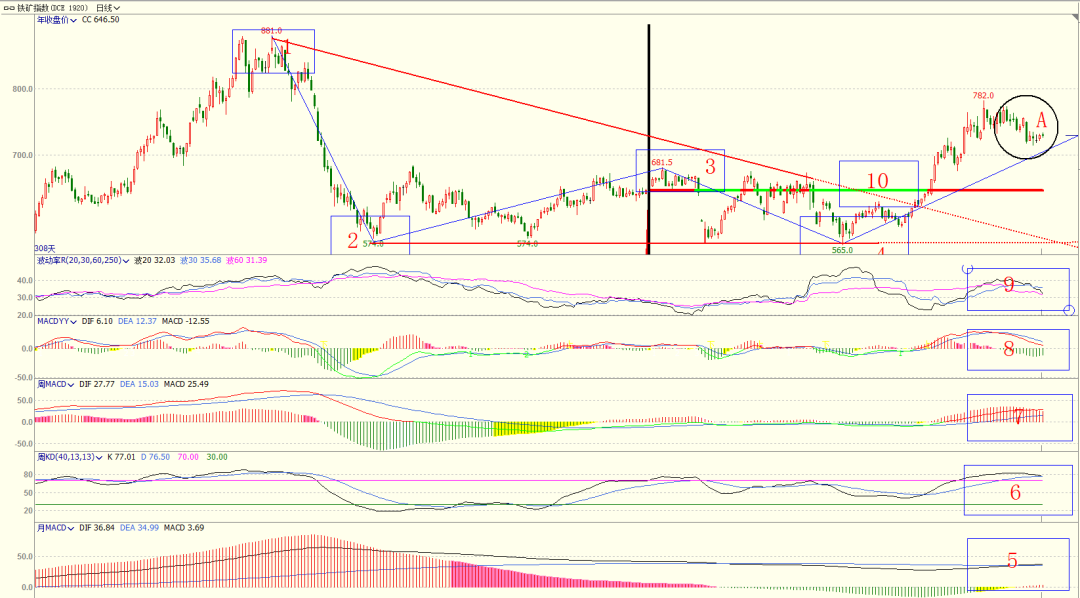Open the 年收盘价 indicator dropdown
This screenshot has width=1080, height=598.
click(x=56, y=20)
